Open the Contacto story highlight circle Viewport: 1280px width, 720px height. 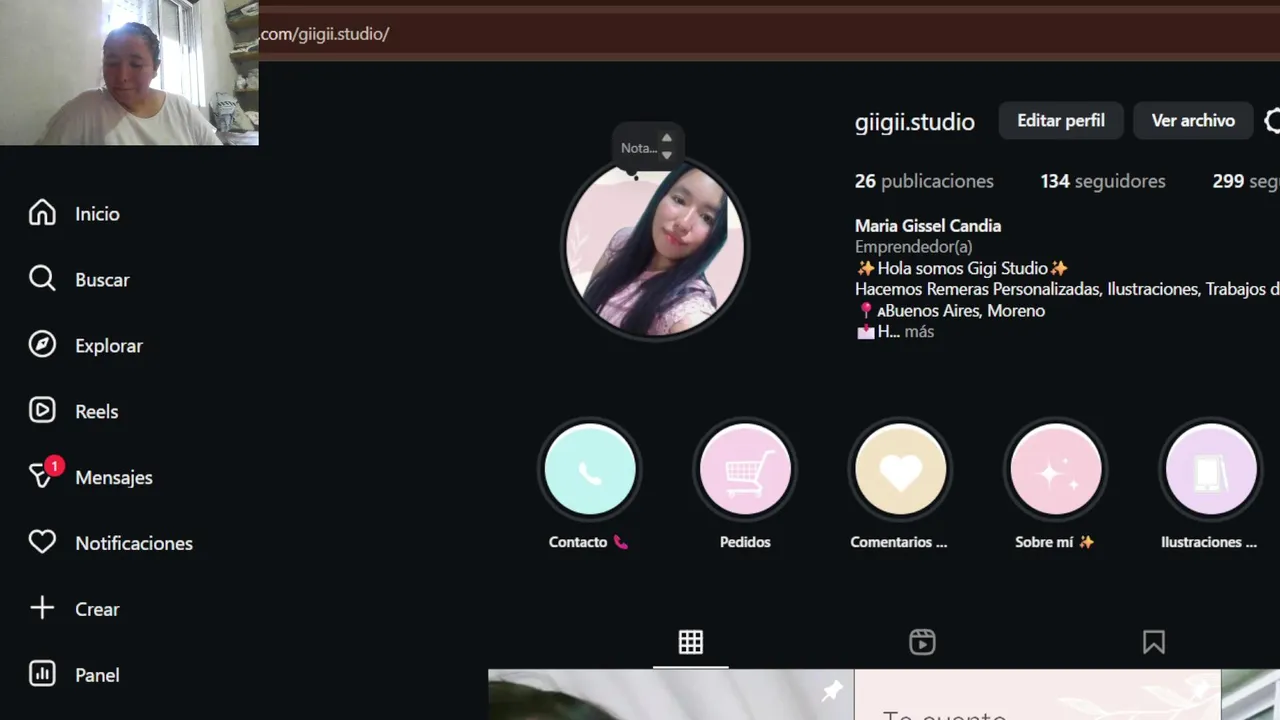590,470
